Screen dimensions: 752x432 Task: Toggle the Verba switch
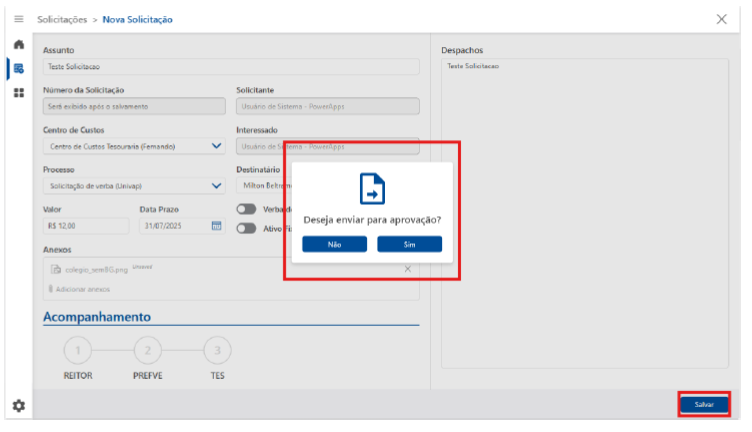coord(246,209)
